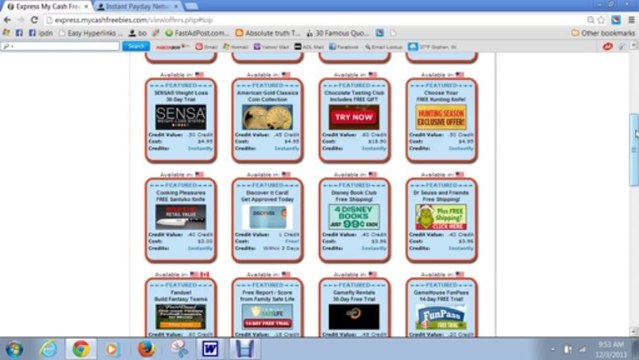Click the 'Discover it Card!' offer title
639x360 pixels.
(267, 192)
